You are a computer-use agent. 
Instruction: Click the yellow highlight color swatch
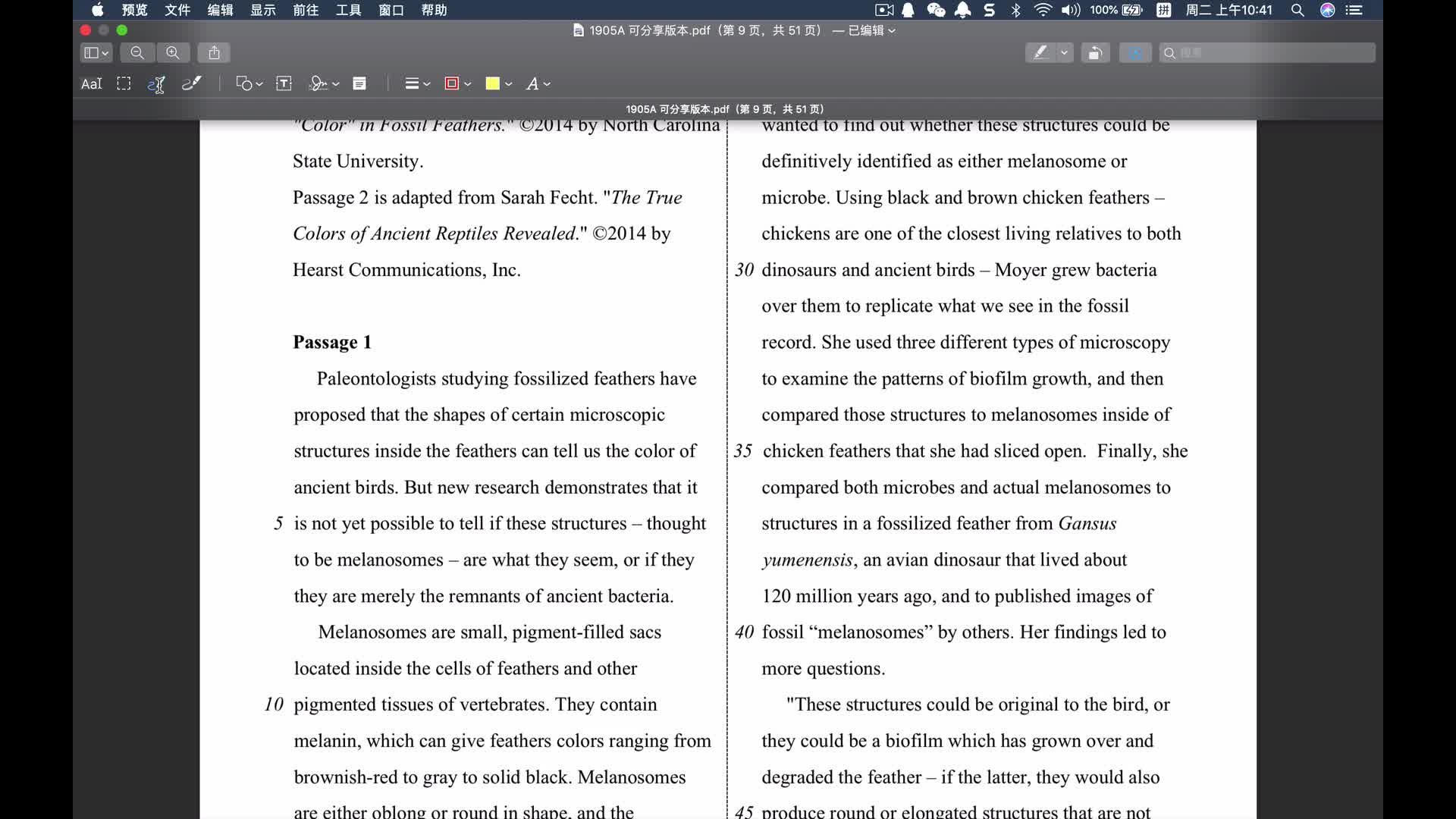coord(493,83)
